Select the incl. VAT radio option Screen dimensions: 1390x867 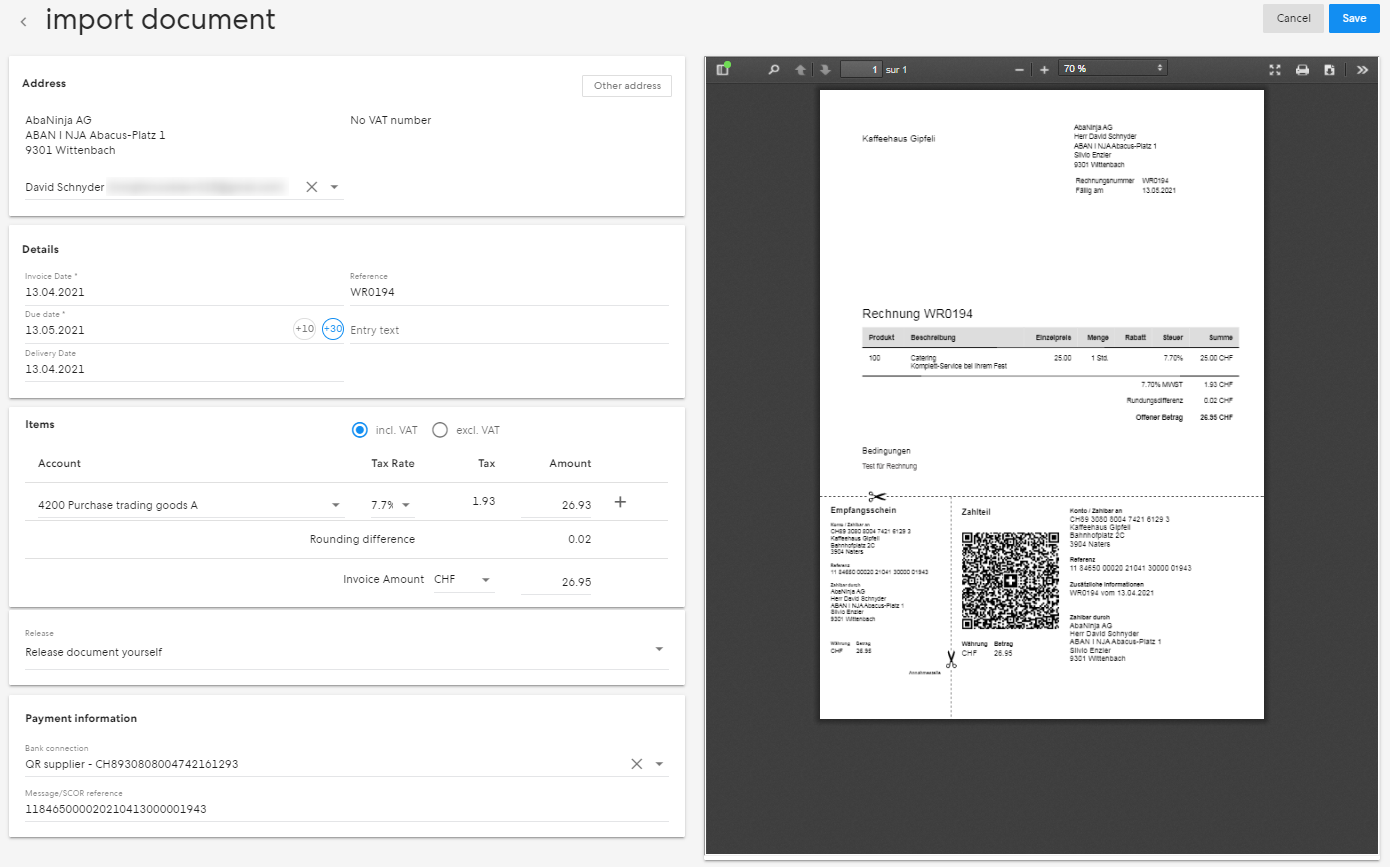360,430
